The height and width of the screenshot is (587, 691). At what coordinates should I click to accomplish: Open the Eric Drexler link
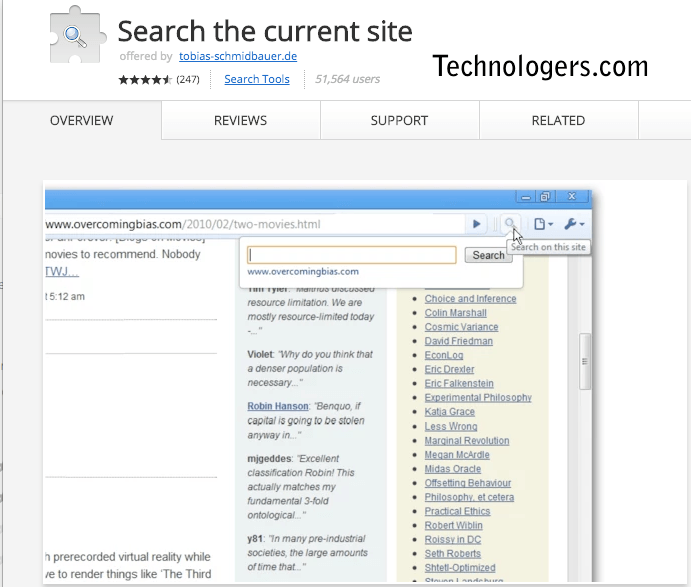(x=450, y=369)
